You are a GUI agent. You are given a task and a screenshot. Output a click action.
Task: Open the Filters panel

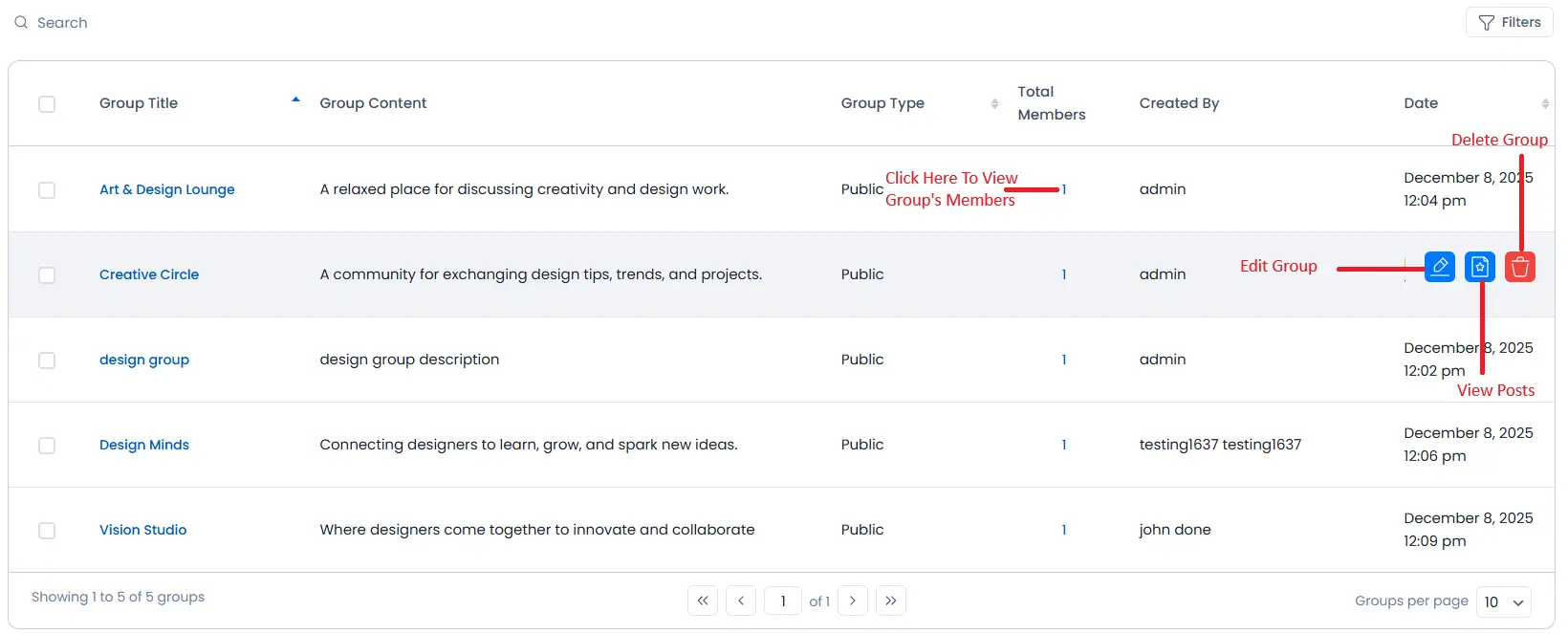tap(1510, 22)
